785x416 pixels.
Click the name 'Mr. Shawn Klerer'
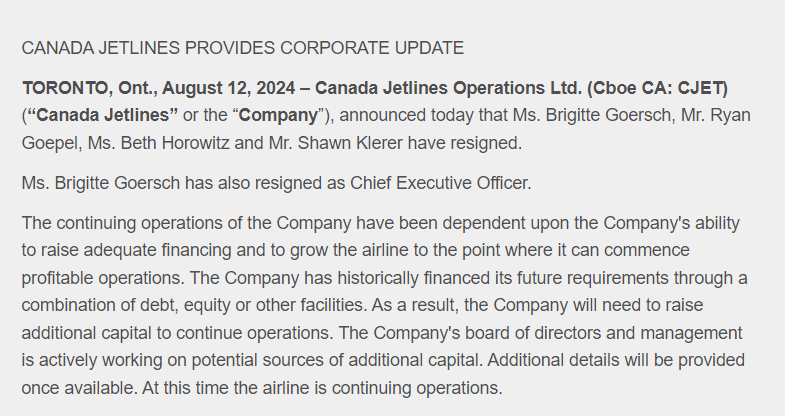335,143
